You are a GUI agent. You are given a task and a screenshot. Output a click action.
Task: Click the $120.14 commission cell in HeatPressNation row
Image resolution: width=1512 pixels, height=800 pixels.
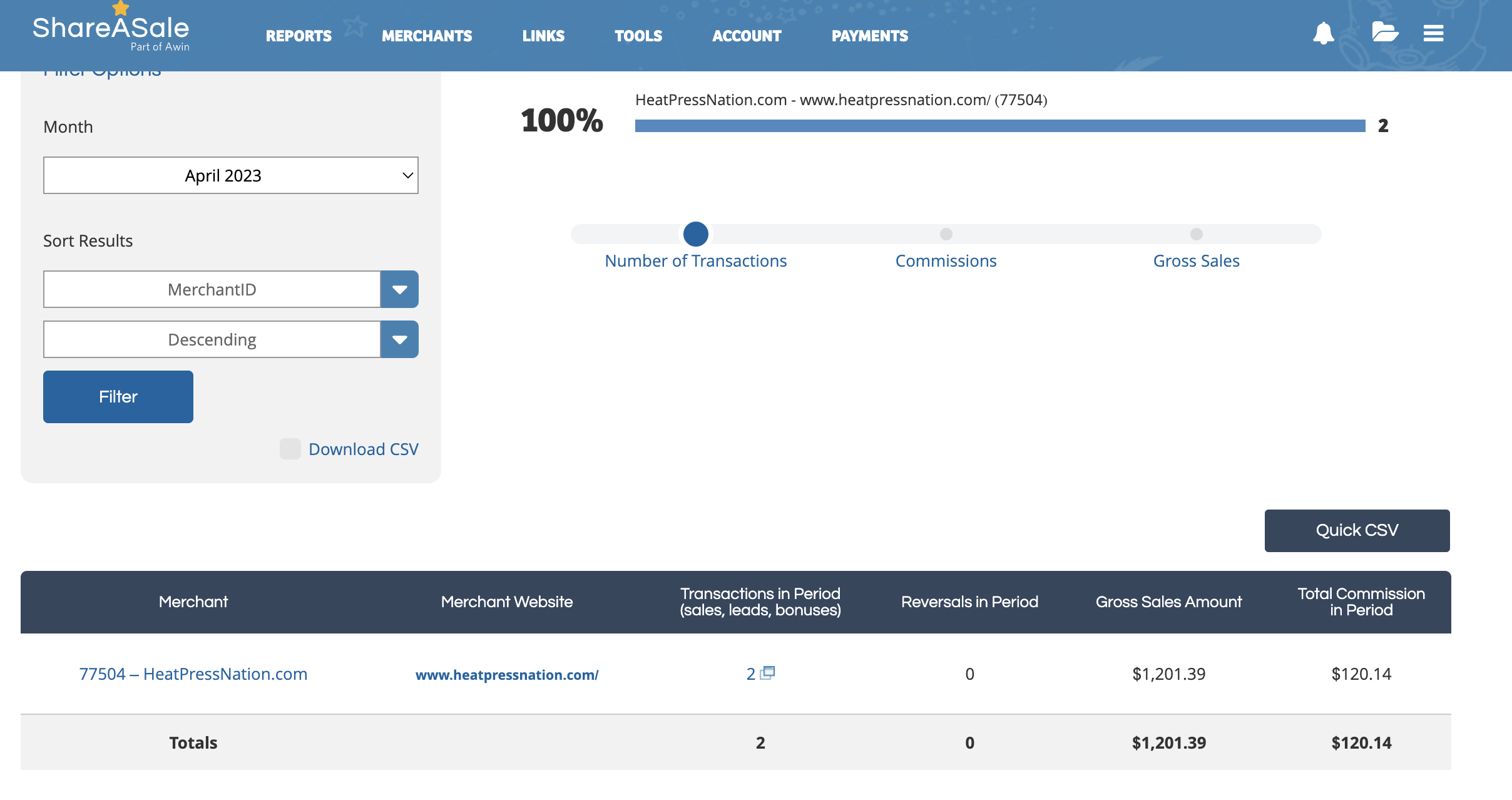click(x=1361, y=674)
